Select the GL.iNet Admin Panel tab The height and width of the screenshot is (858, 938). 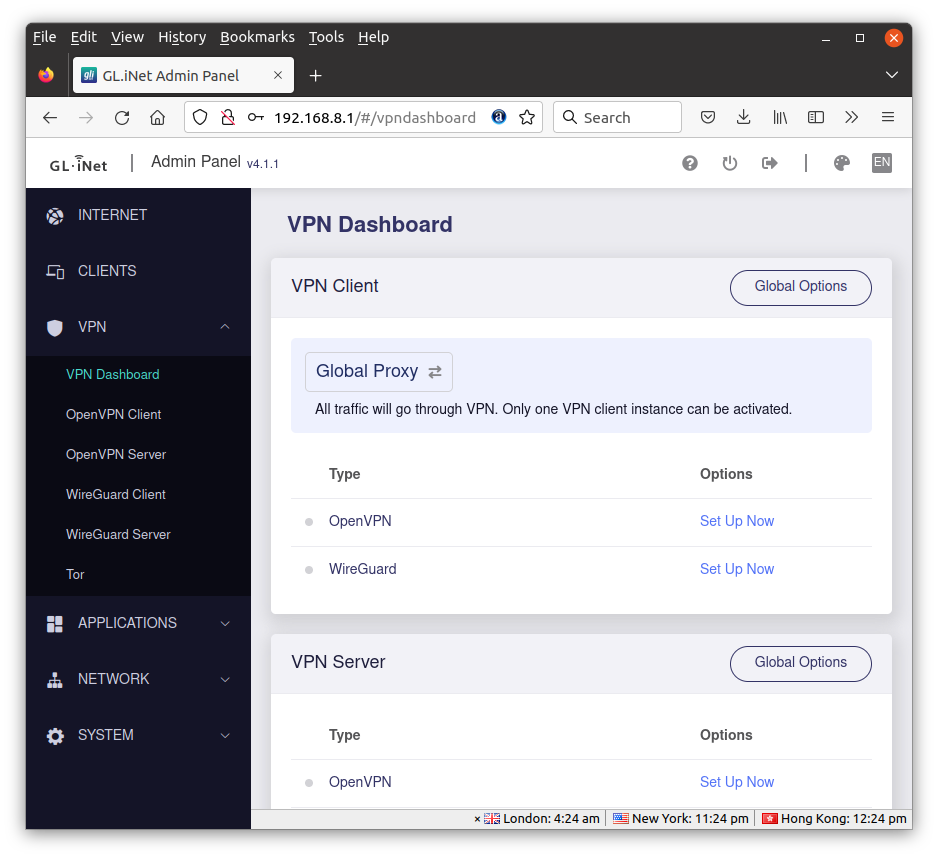click(x=183, y=75)
